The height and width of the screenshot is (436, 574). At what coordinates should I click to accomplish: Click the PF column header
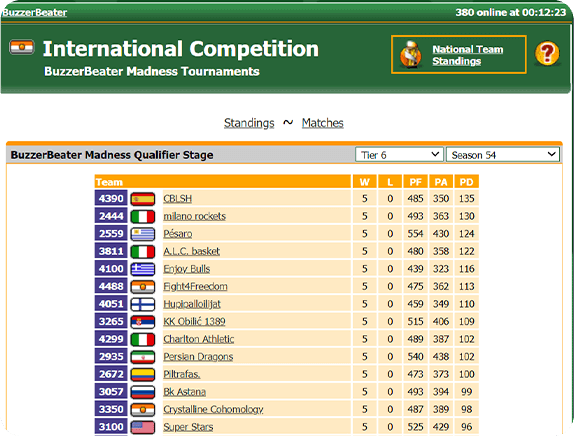click(415, 182)
